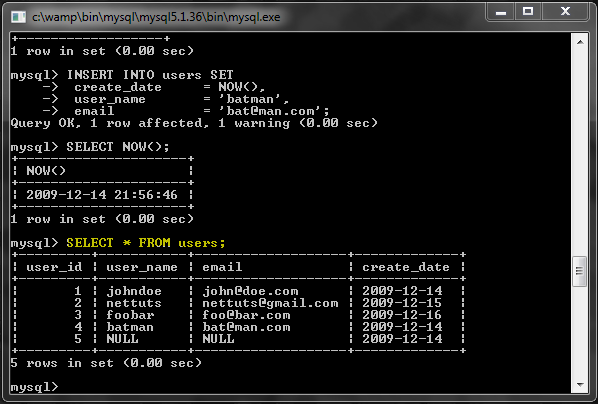This screenshot has height=404, width=598.
Task: Click the 'bat@man.com' cell in results table
Action: click(246, 327)
